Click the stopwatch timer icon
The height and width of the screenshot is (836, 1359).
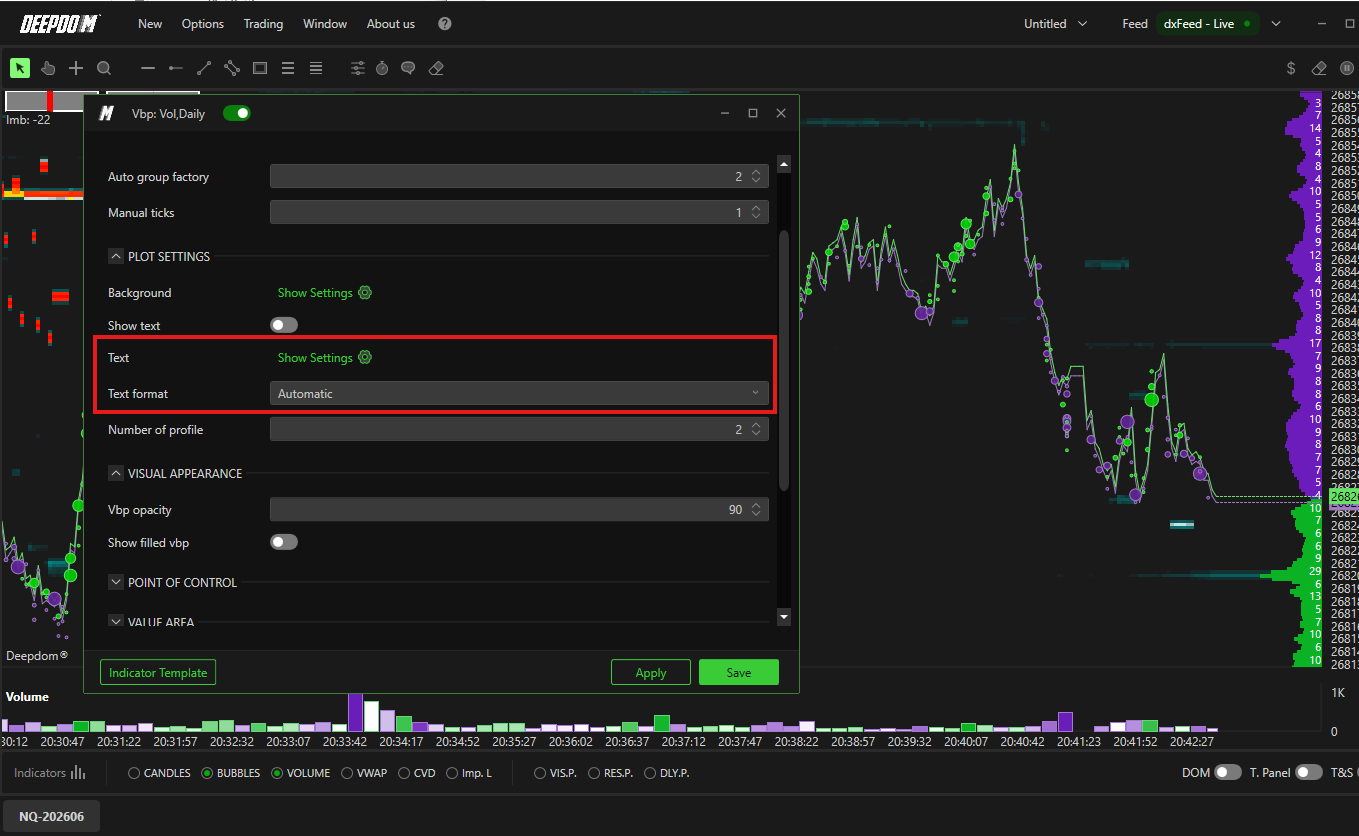click(x=382, y=68)
